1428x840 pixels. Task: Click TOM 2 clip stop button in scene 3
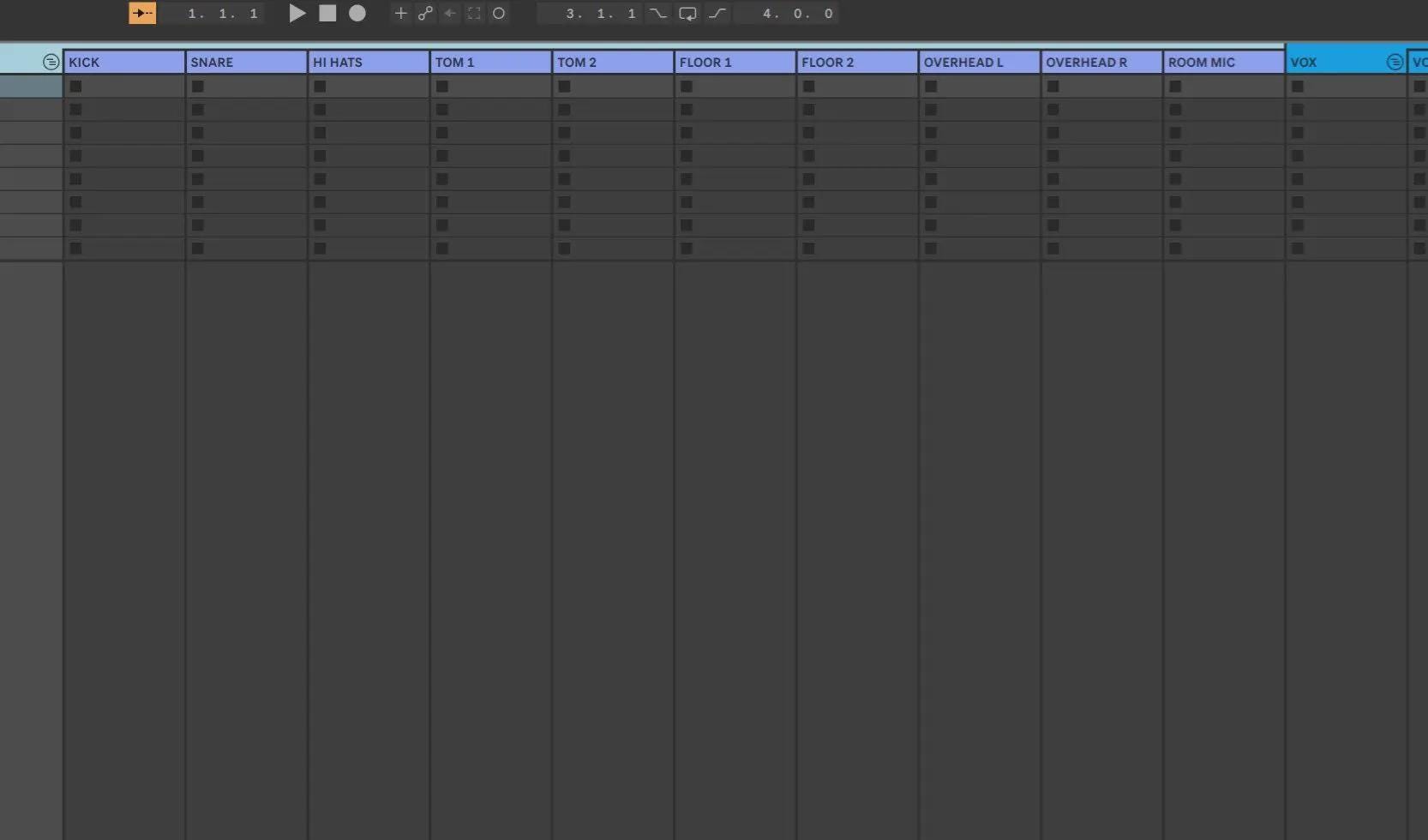564,133
